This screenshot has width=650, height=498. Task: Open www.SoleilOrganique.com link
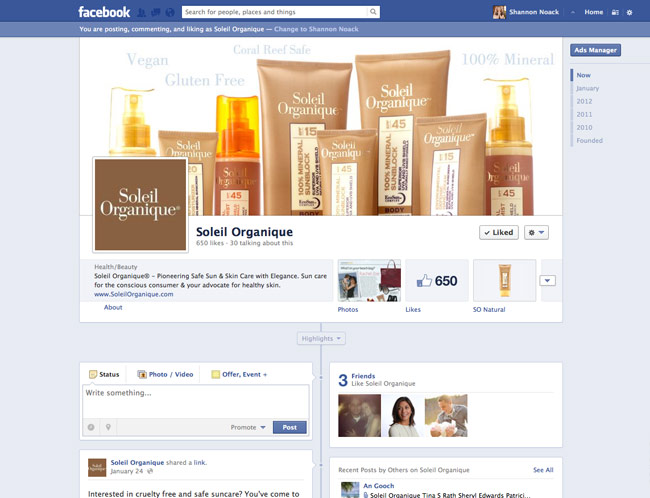click(x=133, y=294)
